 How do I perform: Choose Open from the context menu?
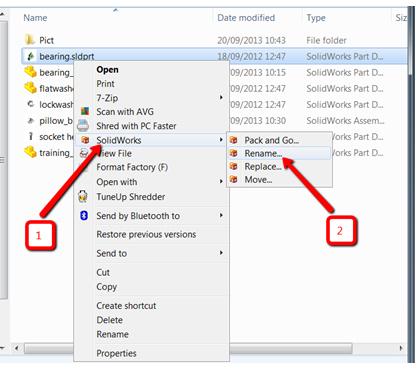point(107,70)
